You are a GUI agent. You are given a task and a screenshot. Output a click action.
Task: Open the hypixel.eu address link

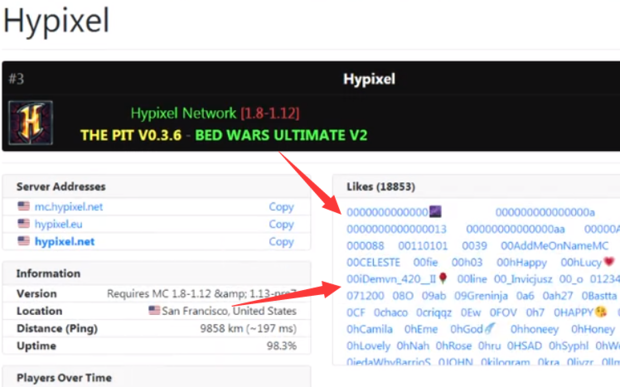pos(58,224)
